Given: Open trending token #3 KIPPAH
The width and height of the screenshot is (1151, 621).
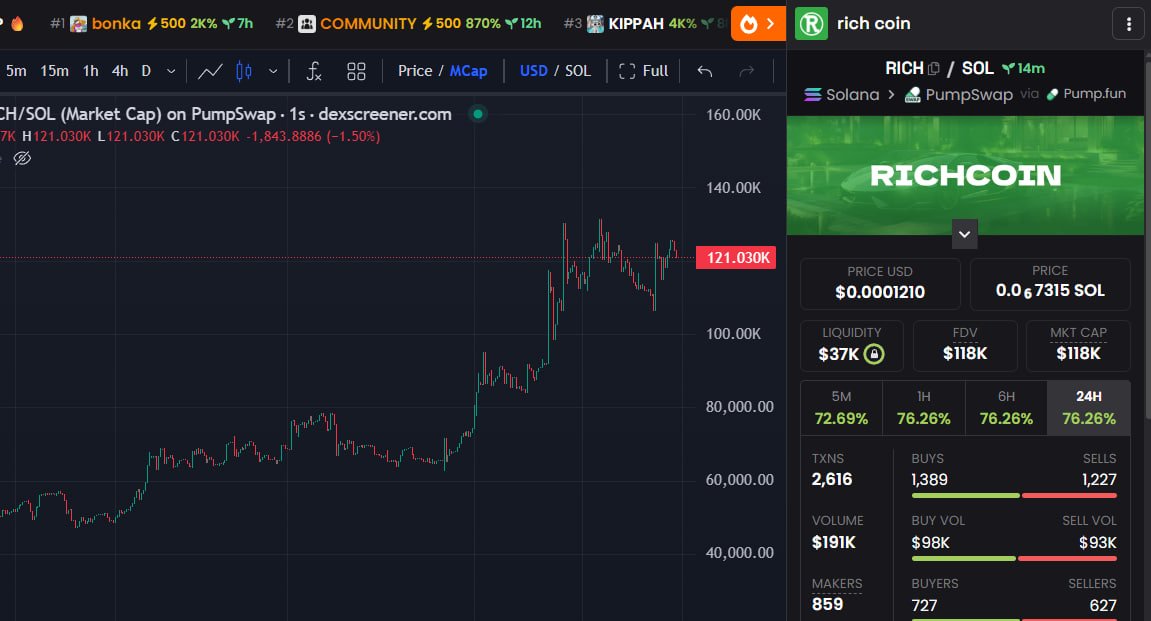Looking at the screenshot, I should pyautogui.click(x=646, y=23).
